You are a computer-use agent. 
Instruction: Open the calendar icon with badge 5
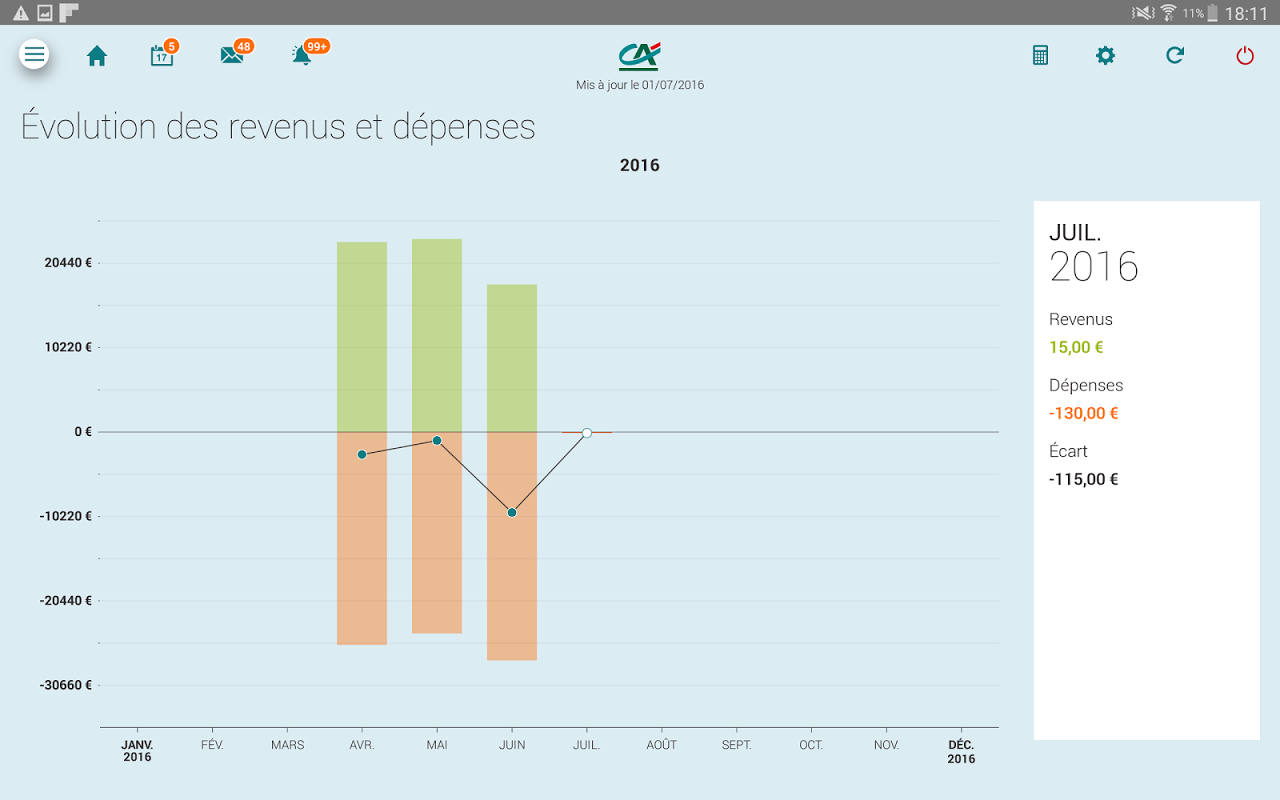163,54
